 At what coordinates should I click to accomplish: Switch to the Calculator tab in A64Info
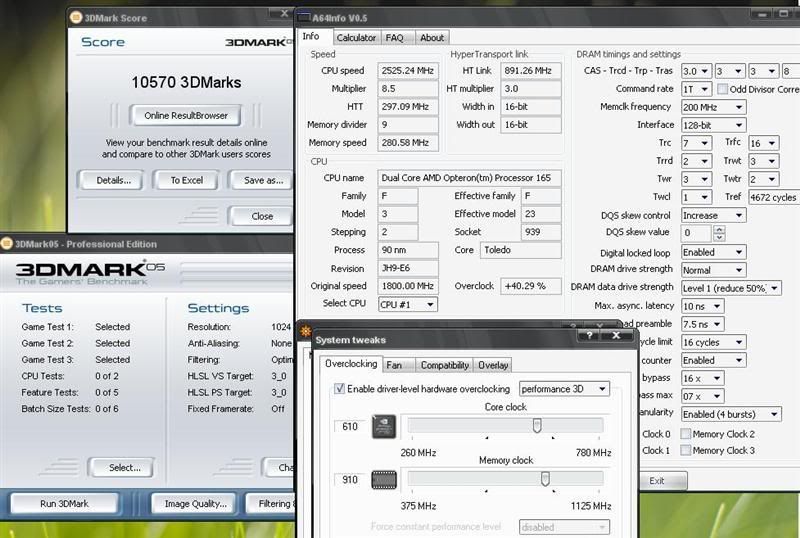point(356,38)
